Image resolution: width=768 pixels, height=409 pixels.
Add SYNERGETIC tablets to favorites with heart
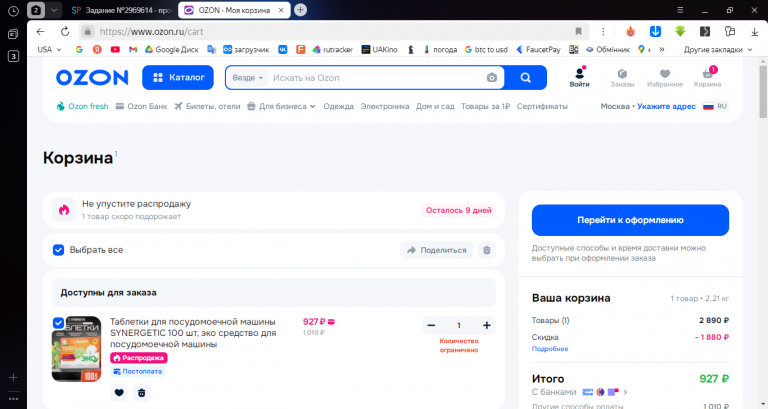point(119,392)
